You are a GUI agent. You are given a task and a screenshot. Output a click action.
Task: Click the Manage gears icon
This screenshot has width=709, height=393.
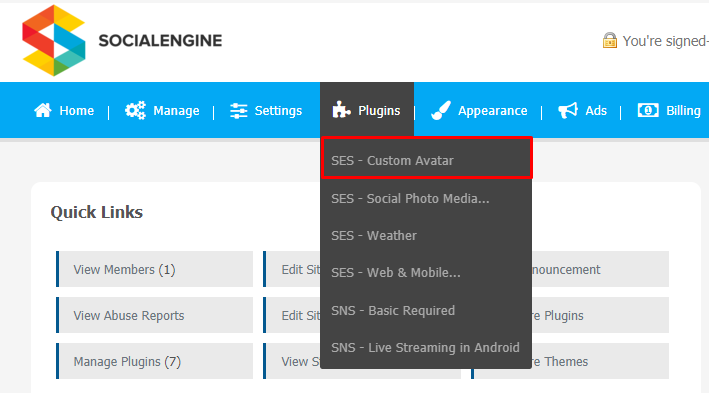(x=135, y=110)
